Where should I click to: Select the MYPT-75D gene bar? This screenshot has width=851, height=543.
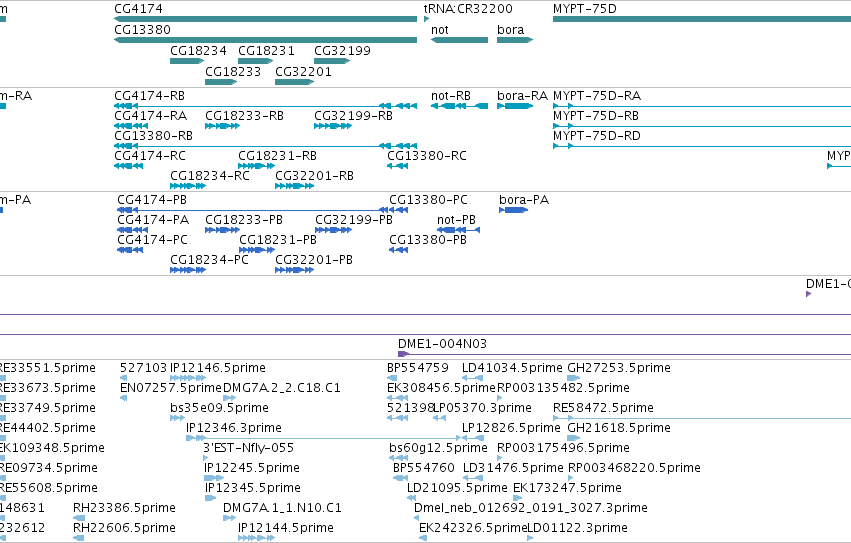tap(702, 19)
